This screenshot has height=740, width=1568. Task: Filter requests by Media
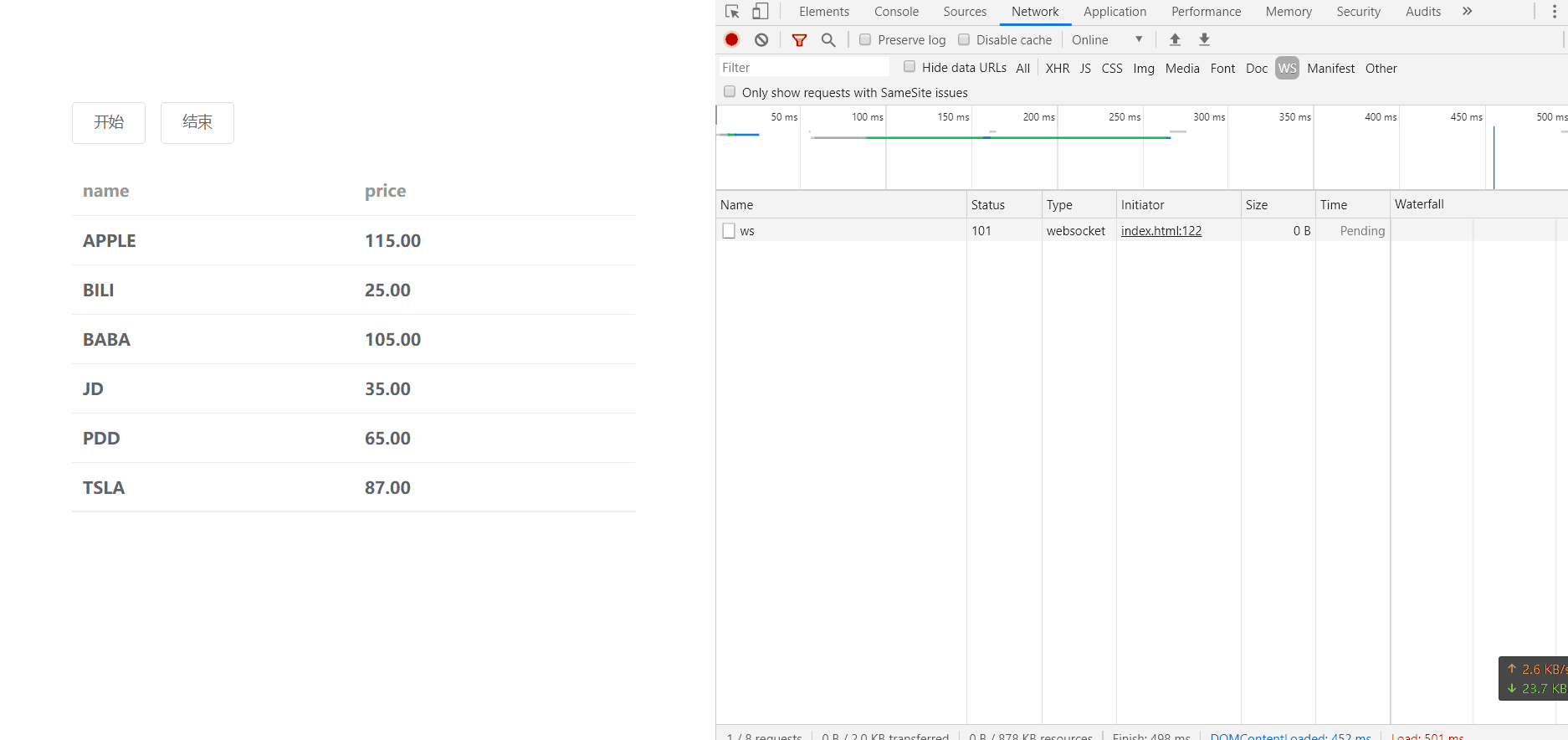[1182, 69]
